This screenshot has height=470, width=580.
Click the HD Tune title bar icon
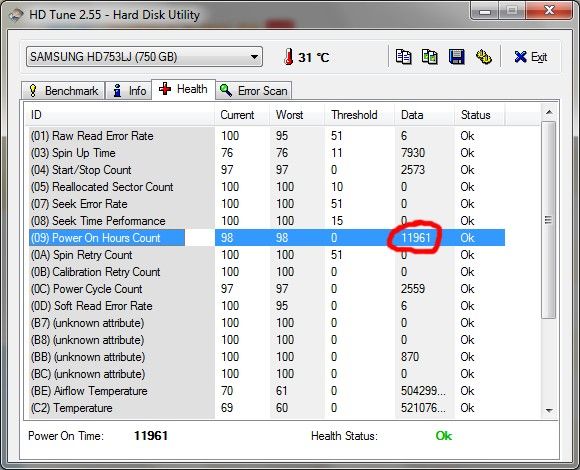(x=16, y=15)
